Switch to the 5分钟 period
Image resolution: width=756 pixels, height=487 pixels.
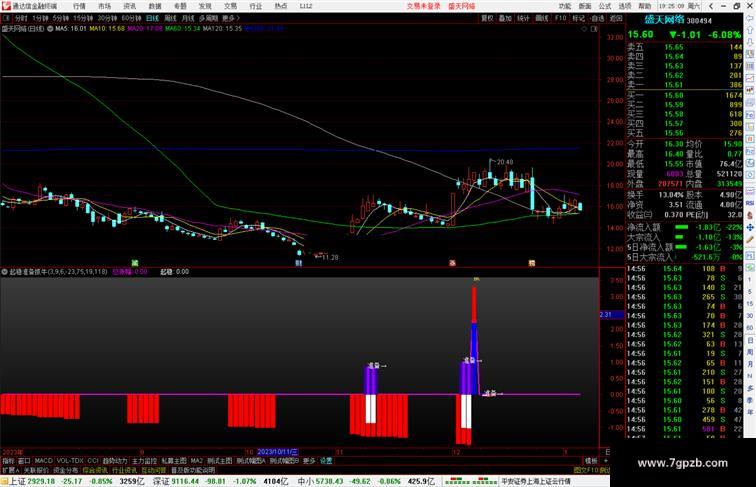tap(61, 18)
